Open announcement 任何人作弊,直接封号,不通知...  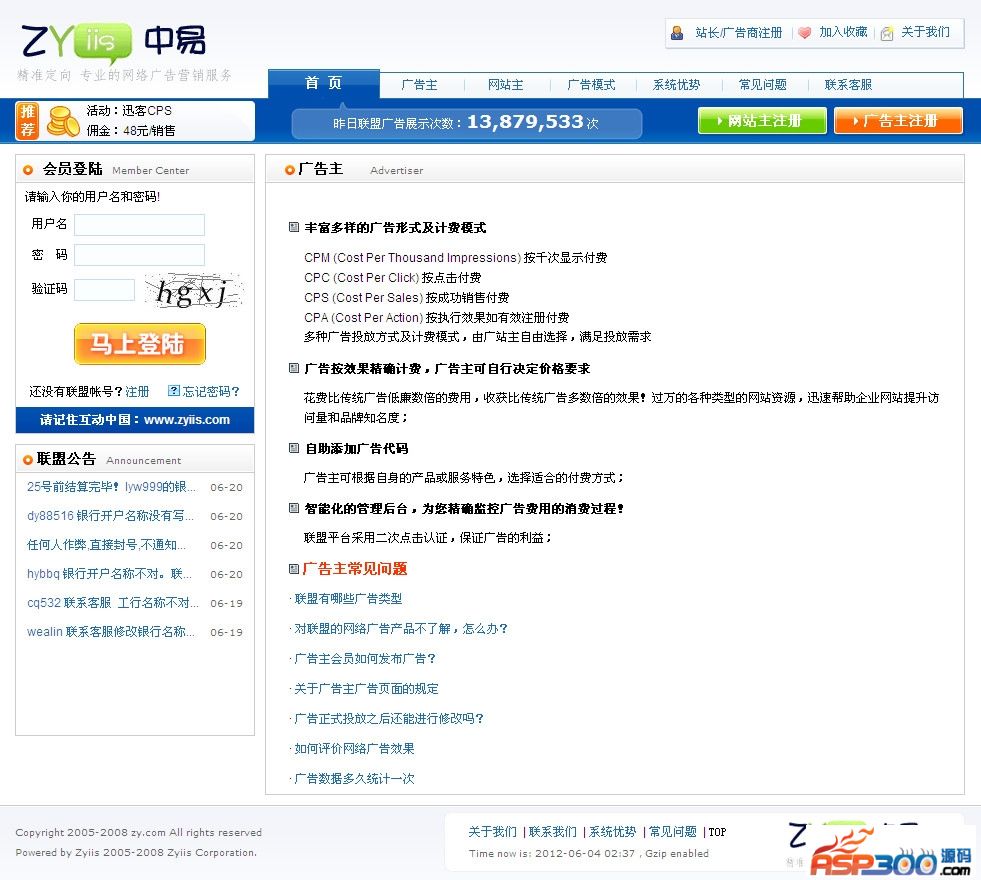[x=106, y=545]
